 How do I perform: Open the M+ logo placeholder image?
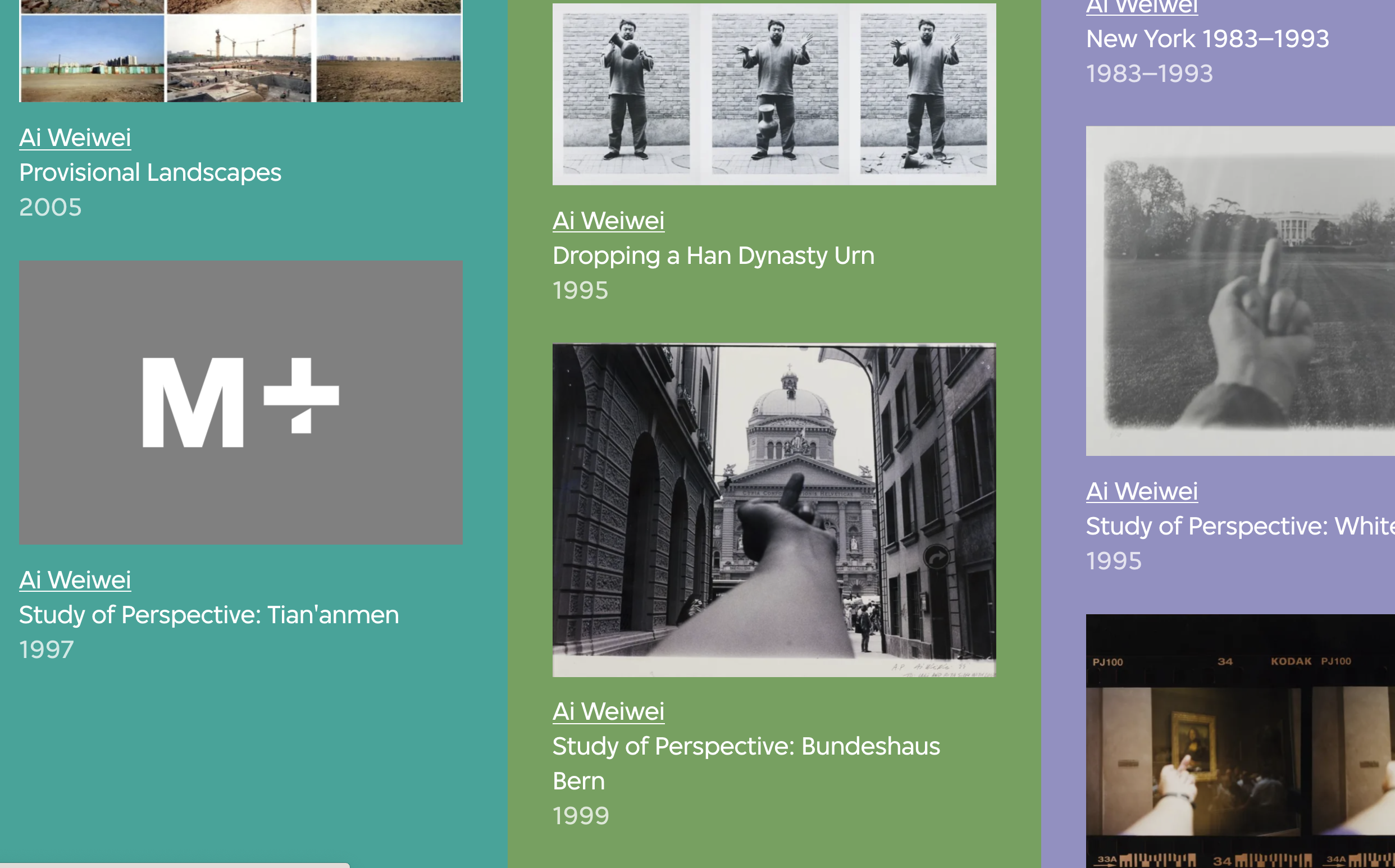click(x=240, y=402)
